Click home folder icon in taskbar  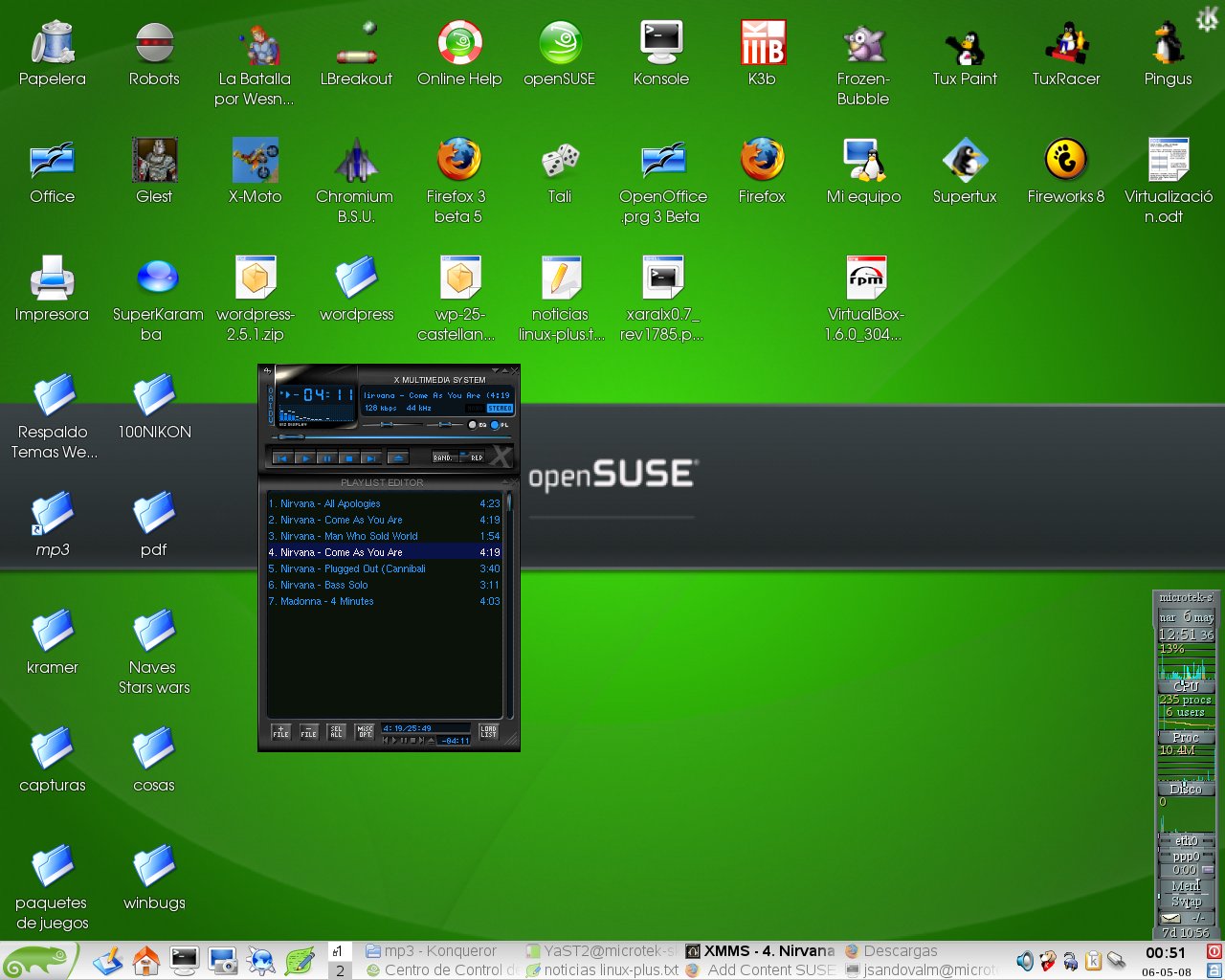click(x=145, y=960)
